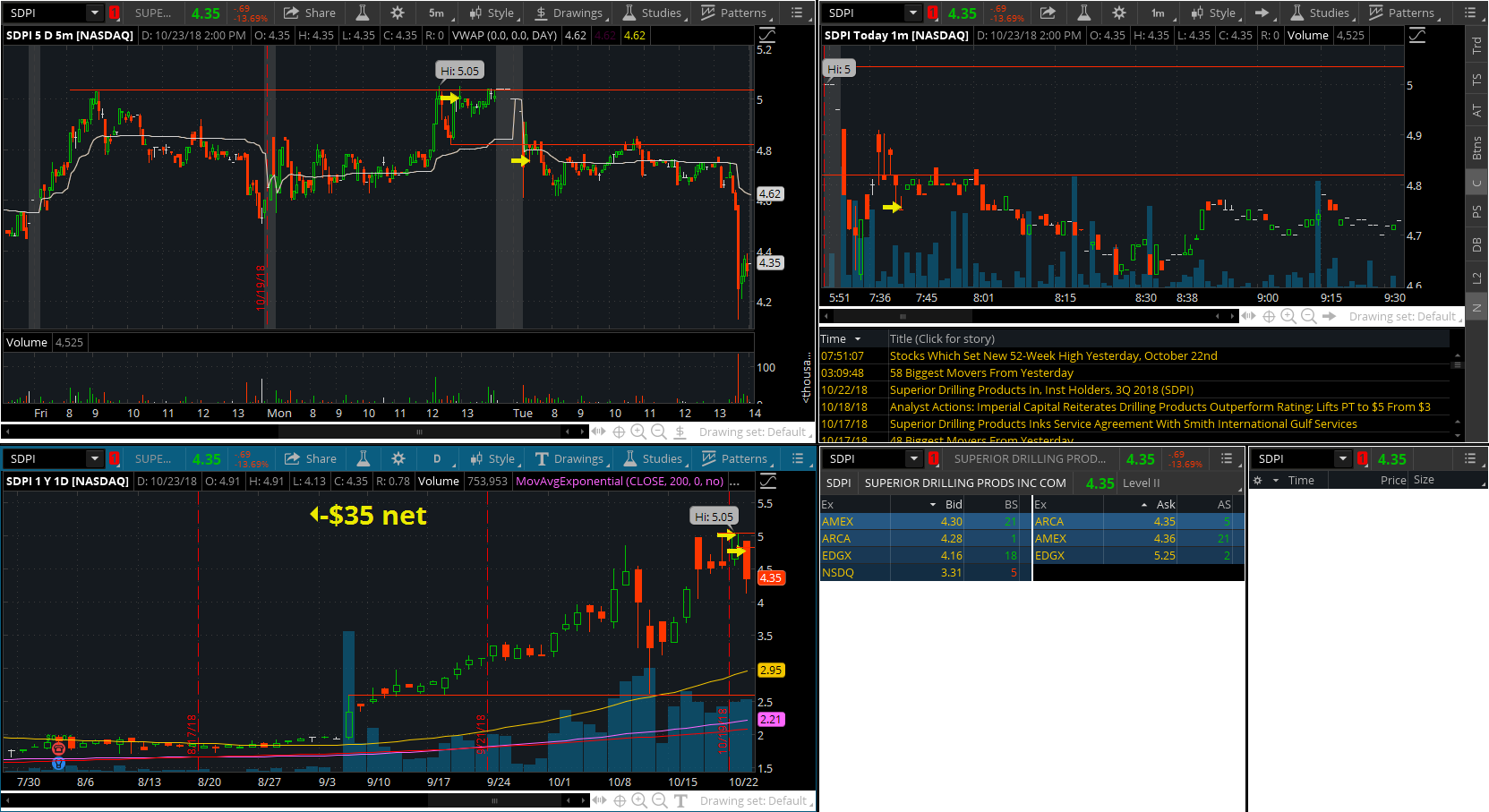The width and height of the screenshot is (1489, 812).
Task: Open Style menu on the 5m chart
Action: pyautogui.click(x=492, y=13)
